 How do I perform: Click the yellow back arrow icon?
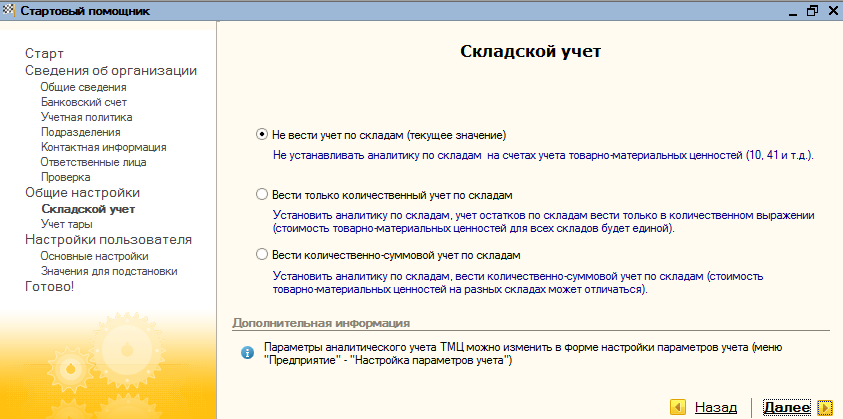[x=678, y=407]
